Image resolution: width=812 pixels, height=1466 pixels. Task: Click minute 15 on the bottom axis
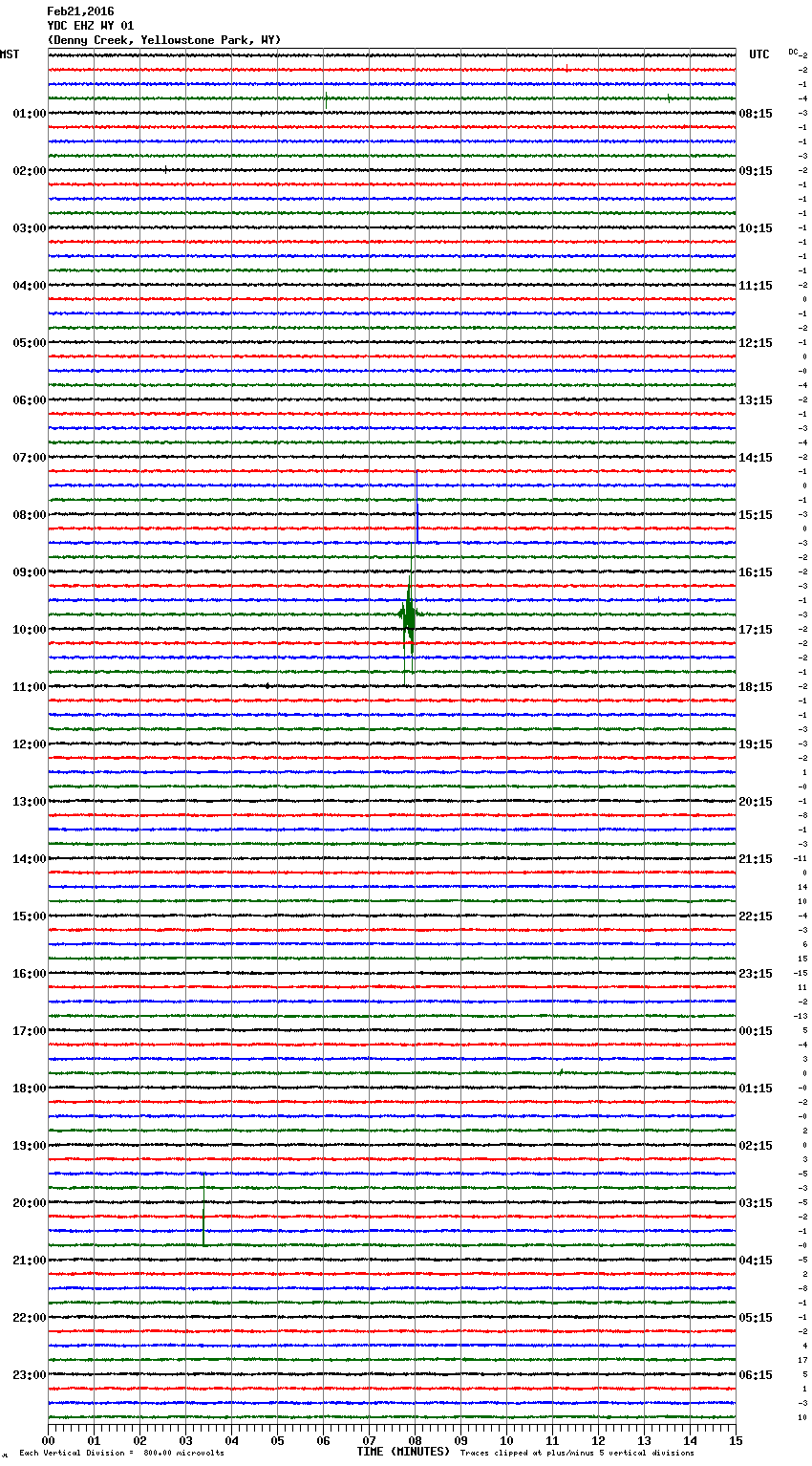pos(736,1439)
